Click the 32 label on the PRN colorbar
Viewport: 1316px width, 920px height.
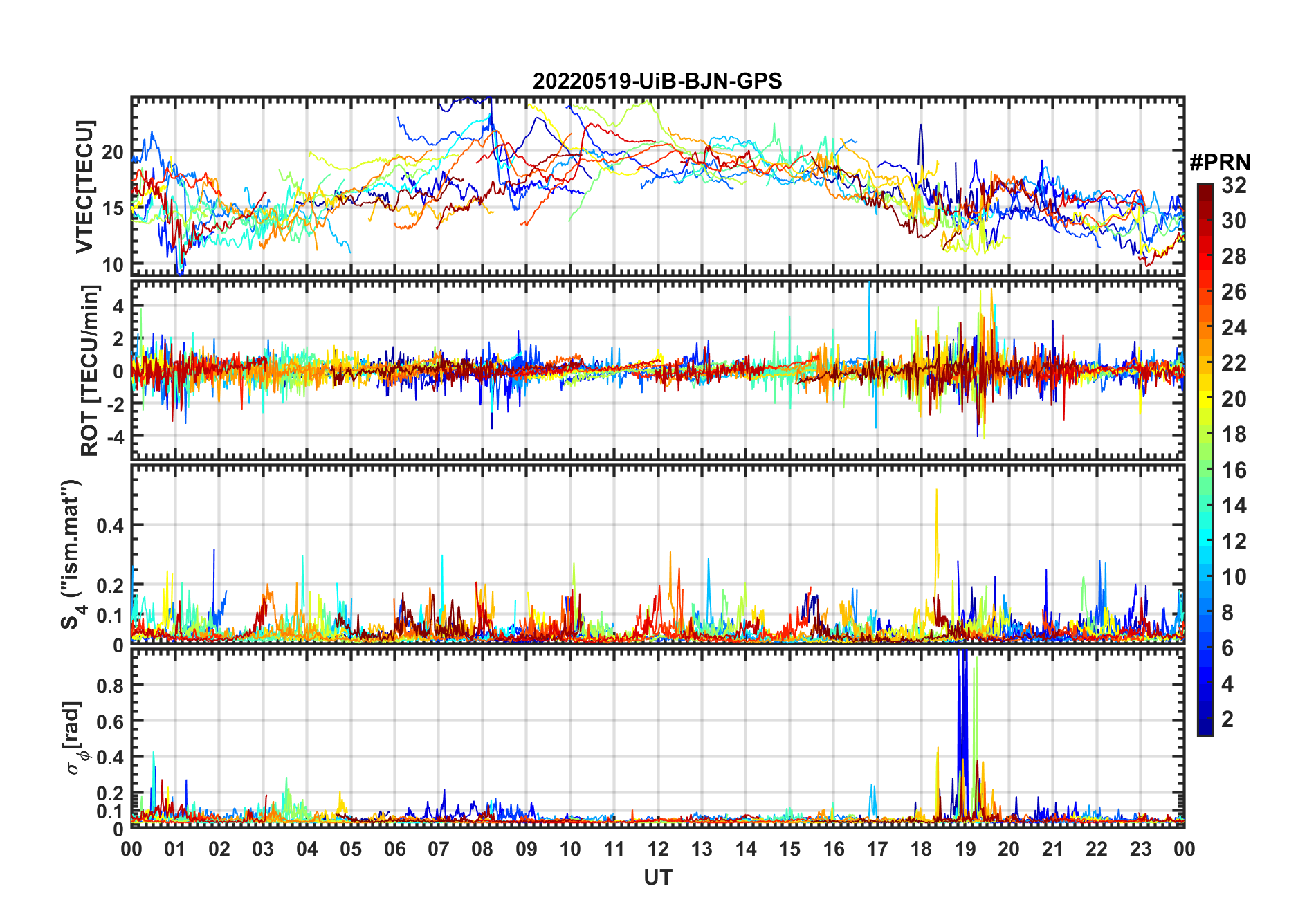(x=1234, y=185)
